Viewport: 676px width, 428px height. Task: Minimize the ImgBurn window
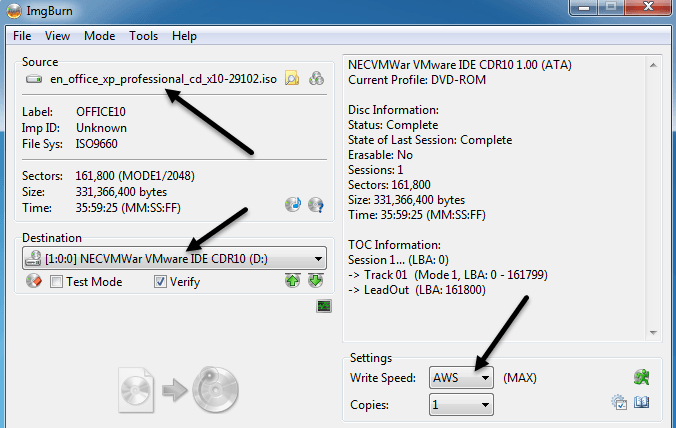point(584,7)
